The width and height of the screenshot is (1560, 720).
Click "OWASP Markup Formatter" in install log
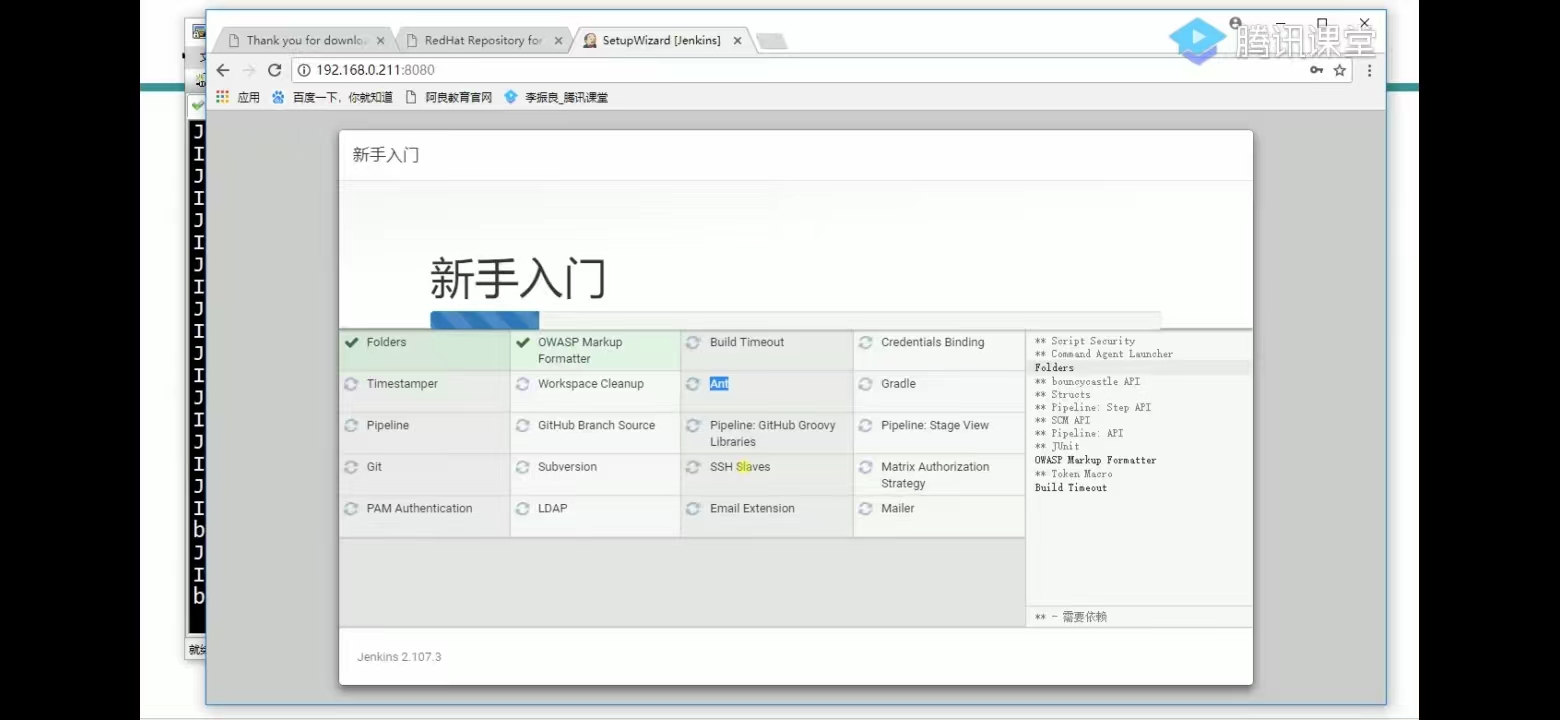click(1095, 460)
